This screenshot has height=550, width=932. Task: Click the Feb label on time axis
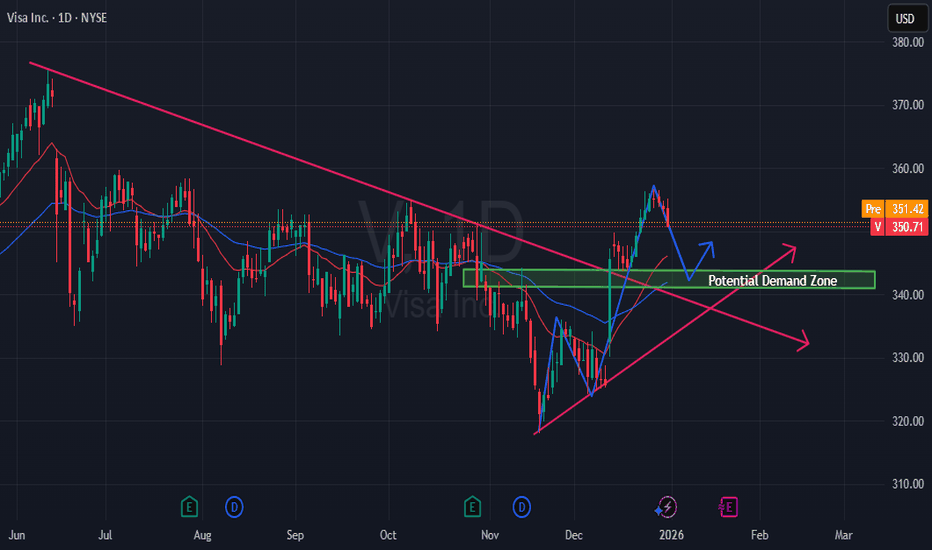point(760,535)
